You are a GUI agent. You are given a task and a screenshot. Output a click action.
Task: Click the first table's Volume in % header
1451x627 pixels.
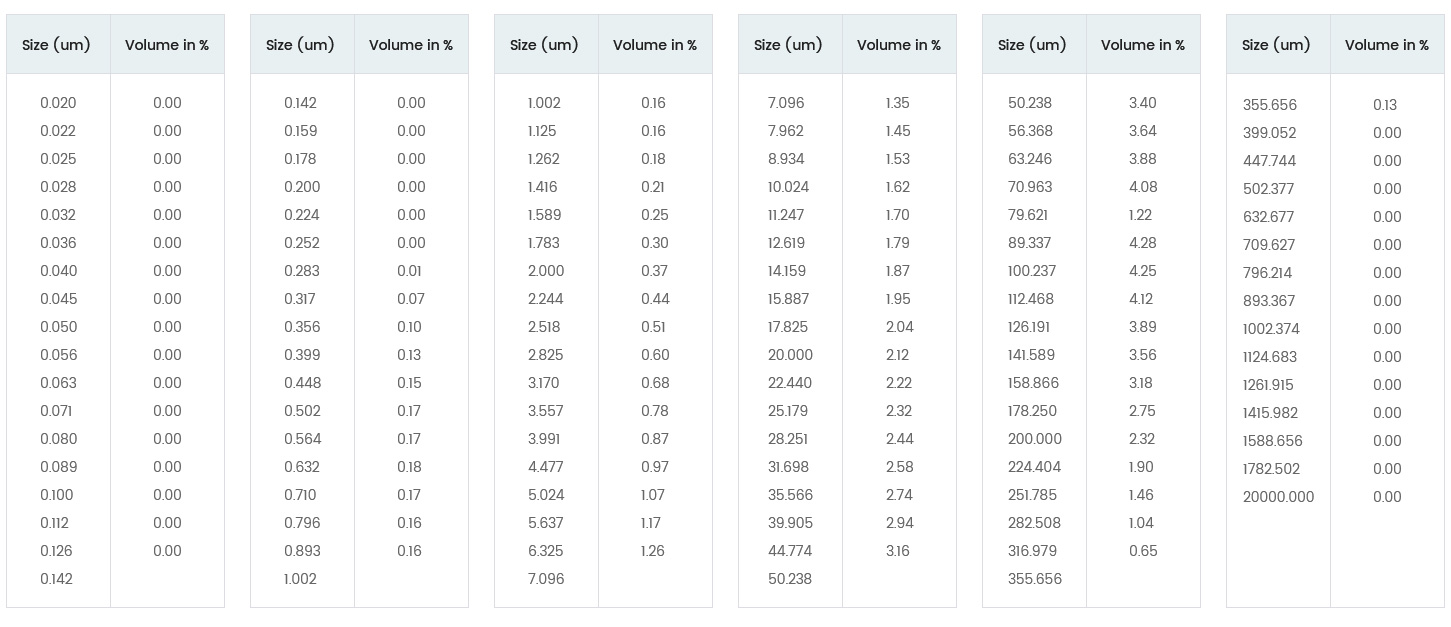pyautogui.click(x=167, y=45)
